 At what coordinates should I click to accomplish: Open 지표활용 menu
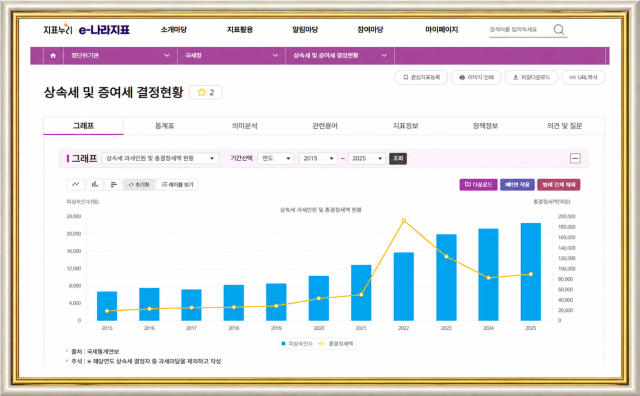point(240,29)
